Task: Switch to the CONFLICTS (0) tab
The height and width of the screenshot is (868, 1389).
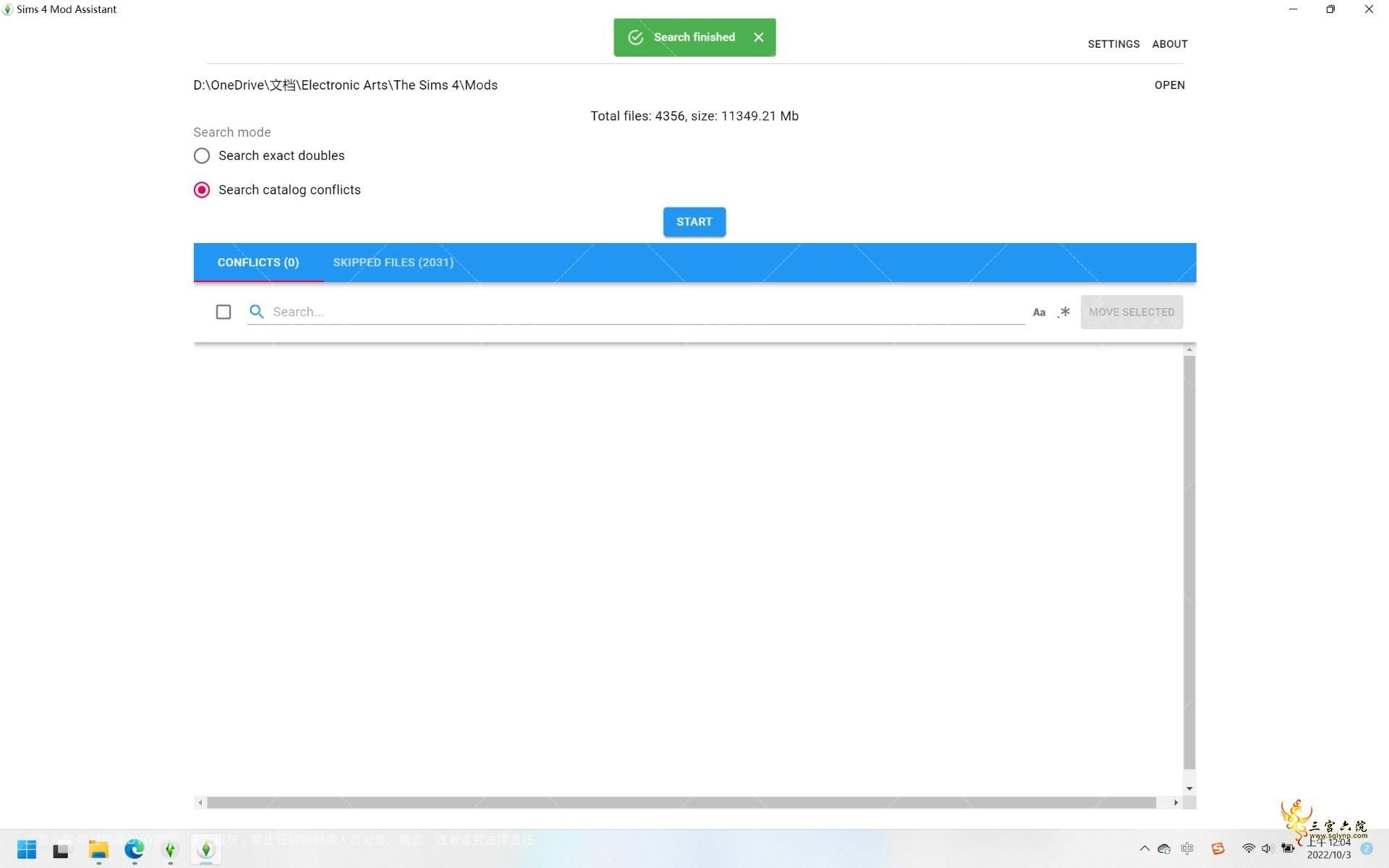Action: [258, 263]
